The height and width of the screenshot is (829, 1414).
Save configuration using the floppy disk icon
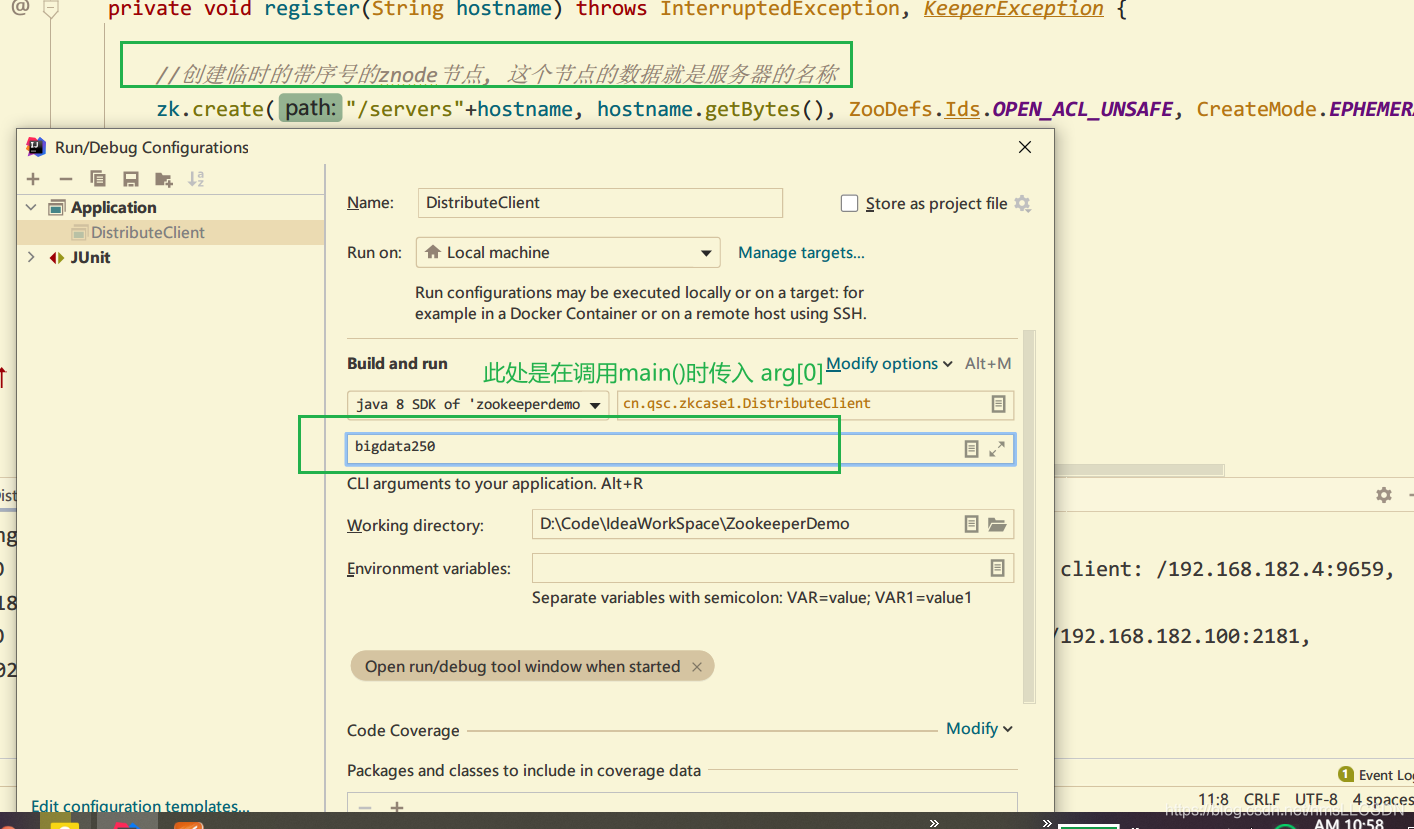coord(131,179)
